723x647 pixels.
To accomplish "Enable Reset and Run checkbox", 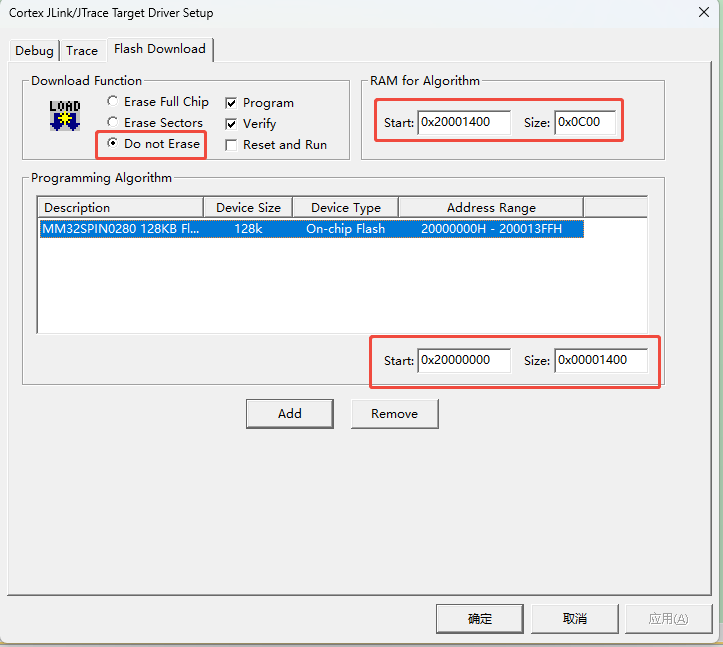I will (x=231, y=145).
